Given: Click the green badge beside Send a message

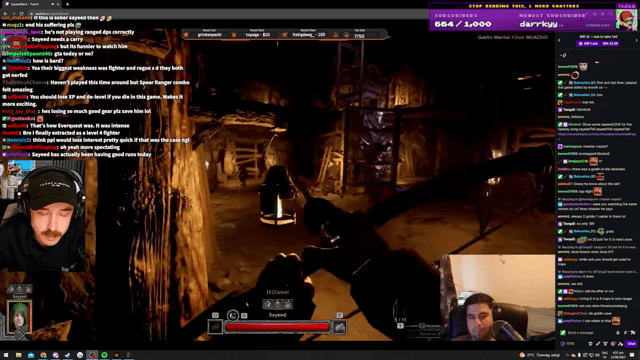Looking at the screenshot, I should click(563, 333).
